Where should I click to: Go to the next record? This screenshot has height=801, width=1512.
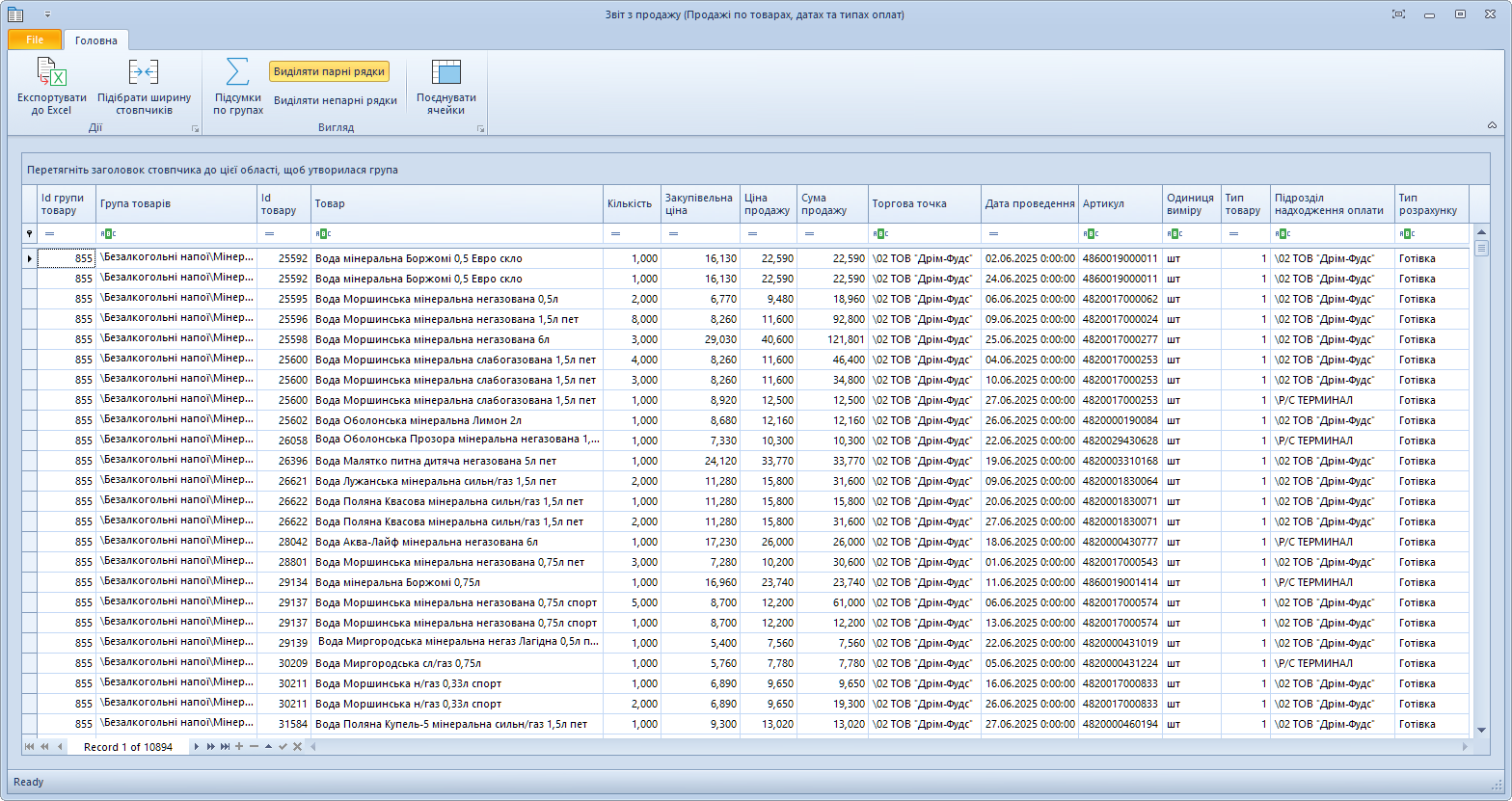tap(196, 747)
